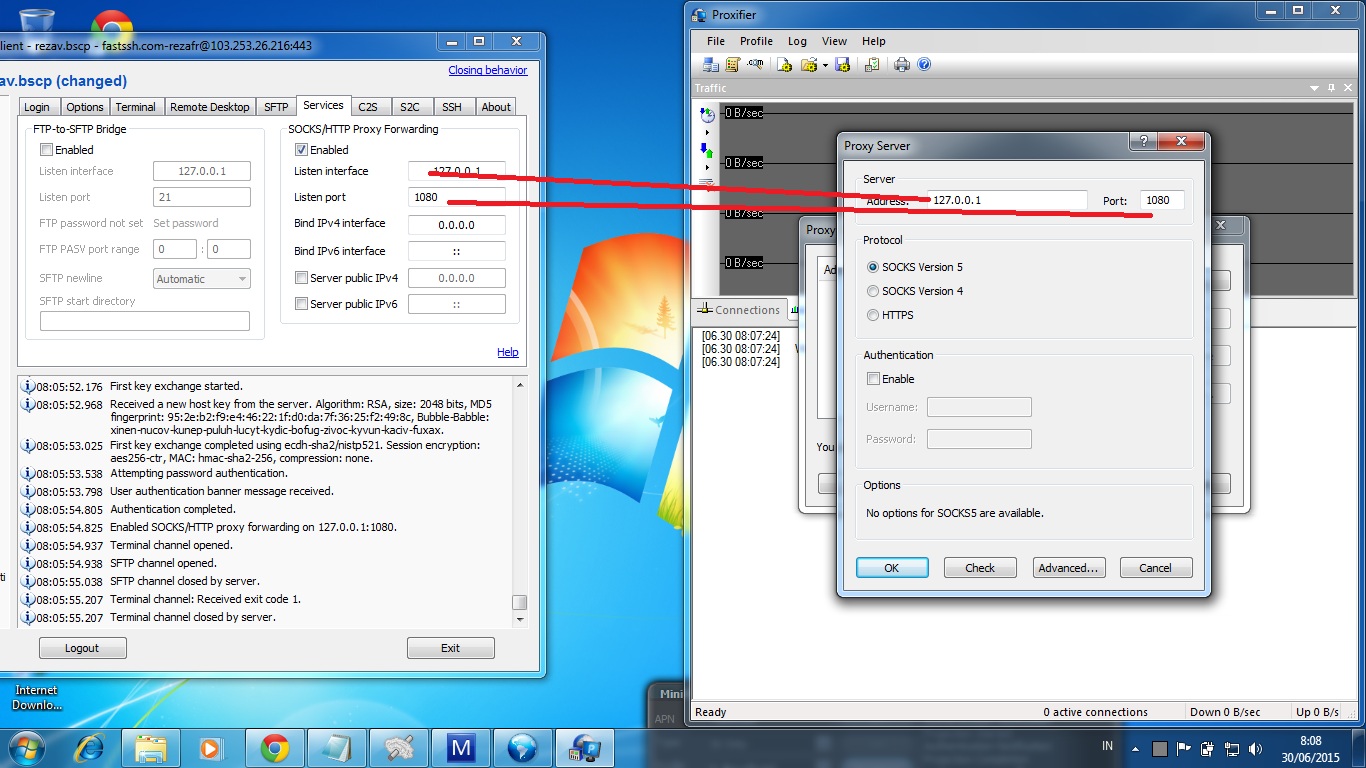Click Cancel in Proxy Server dialog
This screenshot has height=768, width=1366.
[1155, 568]
